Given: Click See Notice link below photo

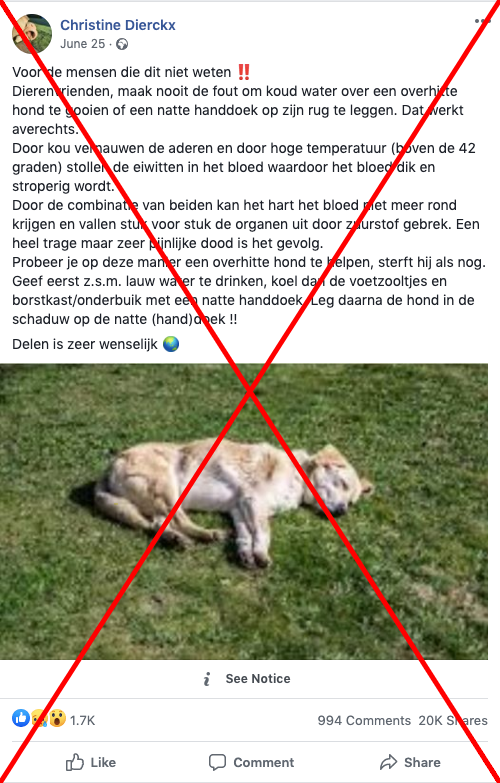Looking at the screenshot, I should [x=258, y=679].
